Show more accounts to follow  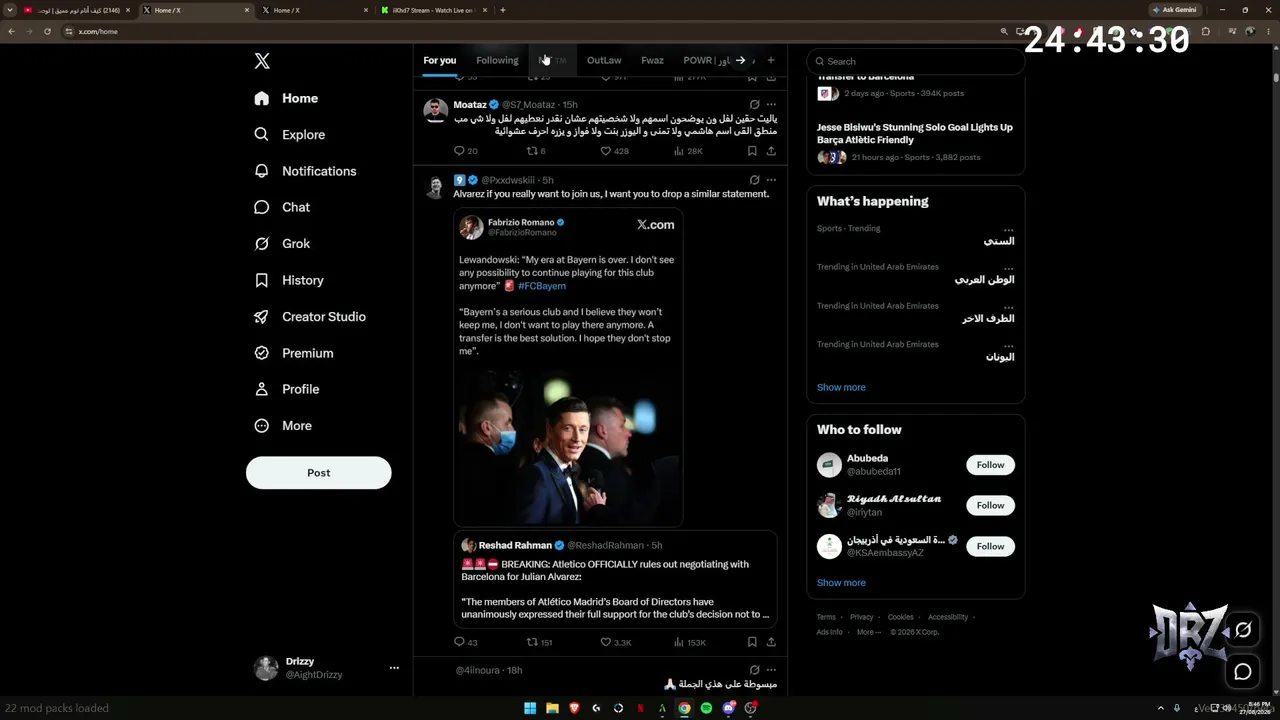[x=841, y=583]
